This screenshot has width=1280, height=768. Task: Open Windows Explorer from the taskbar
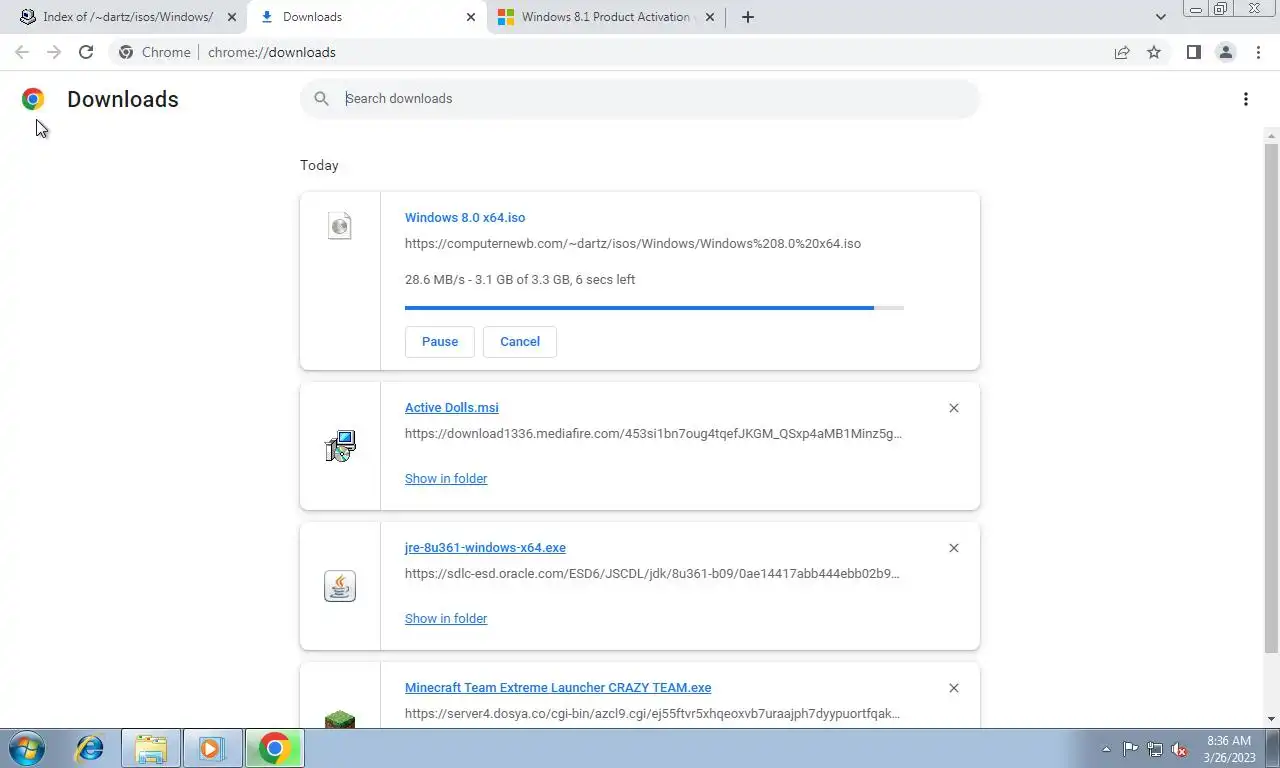click(151, 748)
